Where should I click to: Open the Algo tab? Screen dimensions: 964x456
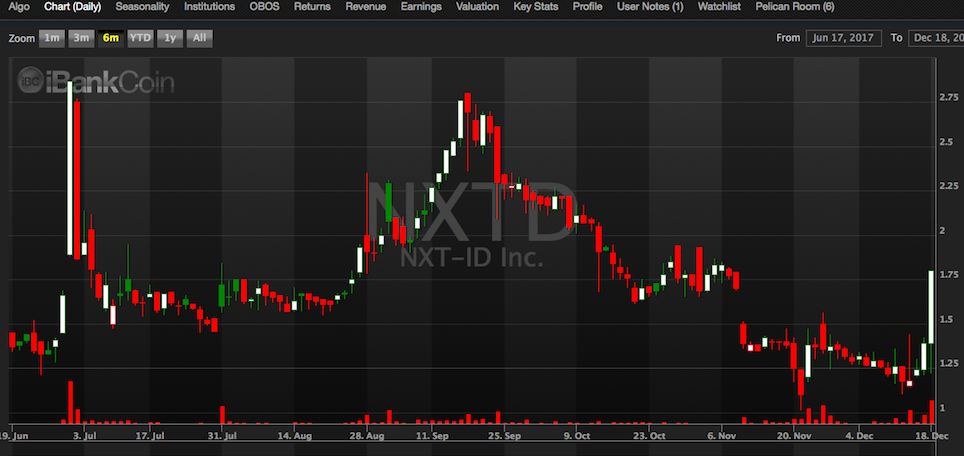tap(19, 7)
